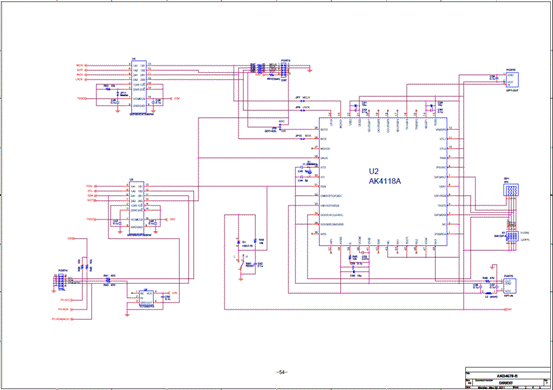The width and height of the screenshot is (553, 390).
Task: Select the JP7 MCLK jumper
Action: (x=302, y=101)
